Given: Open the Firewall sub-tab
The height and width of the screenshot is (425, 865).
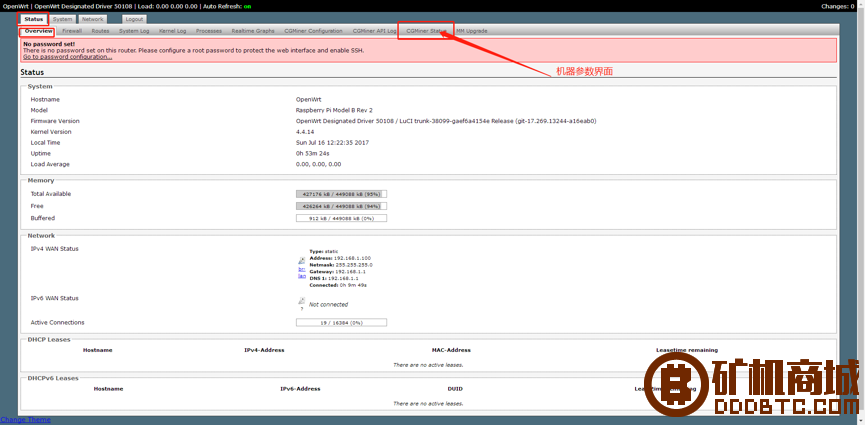Looking at the screenshot, I should (72, 31).
